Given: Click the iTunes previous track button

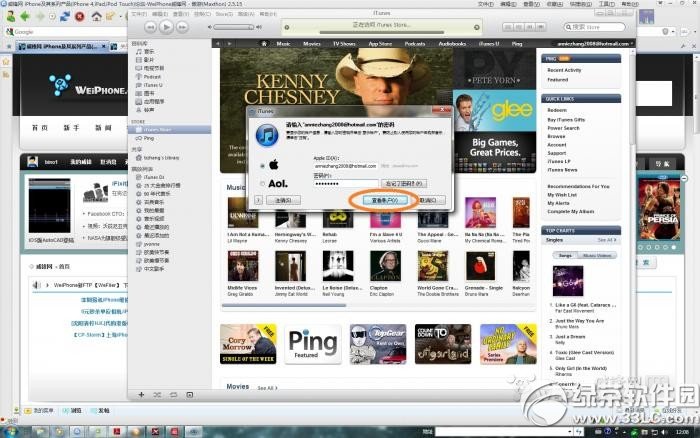Looking at the screenshot, I should tap(150, 27).
